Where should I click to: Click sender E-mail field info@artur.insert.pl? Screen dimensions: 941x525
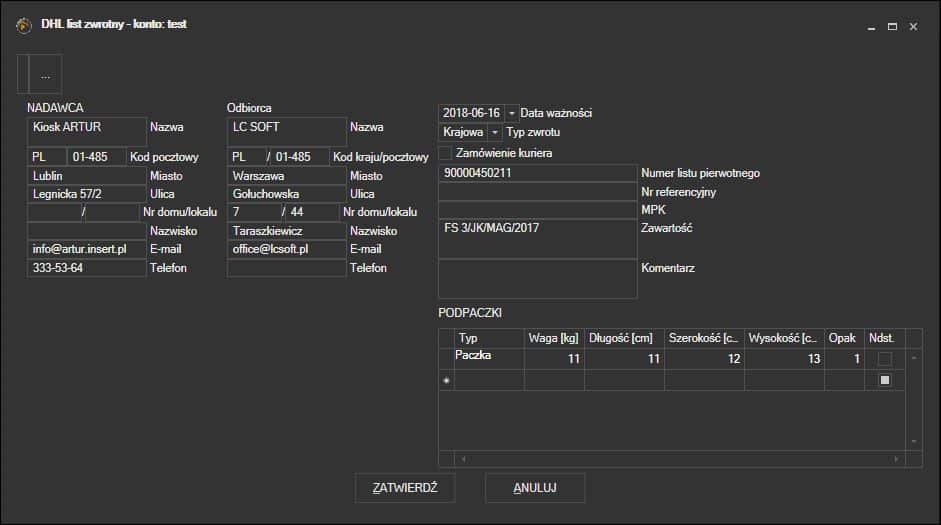(87, 249)
